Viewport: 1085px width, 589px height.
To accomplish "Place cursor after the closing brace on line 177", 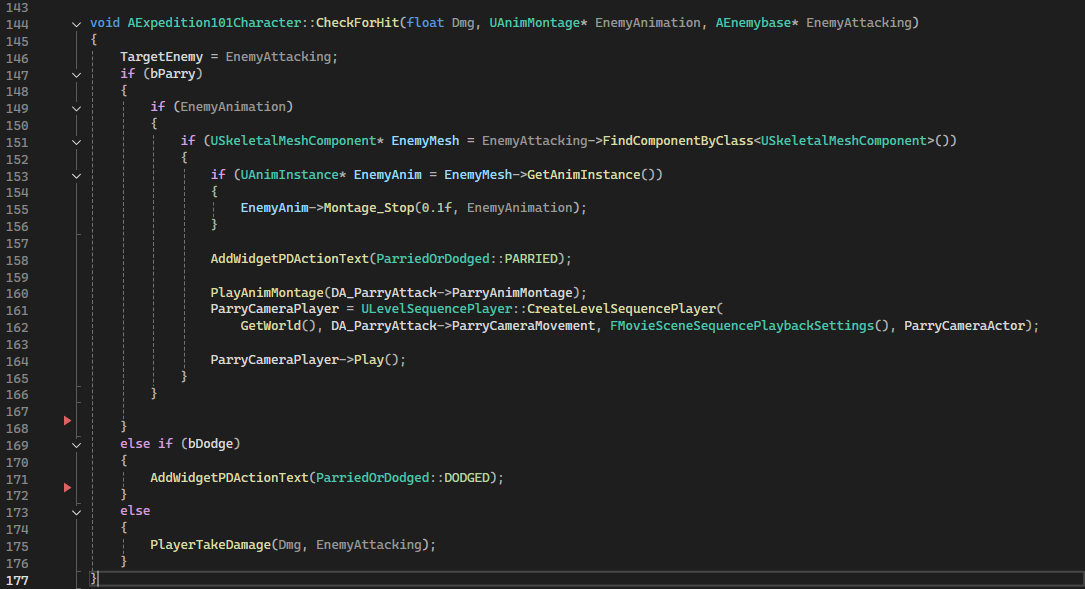I will [x=100, y=579].
